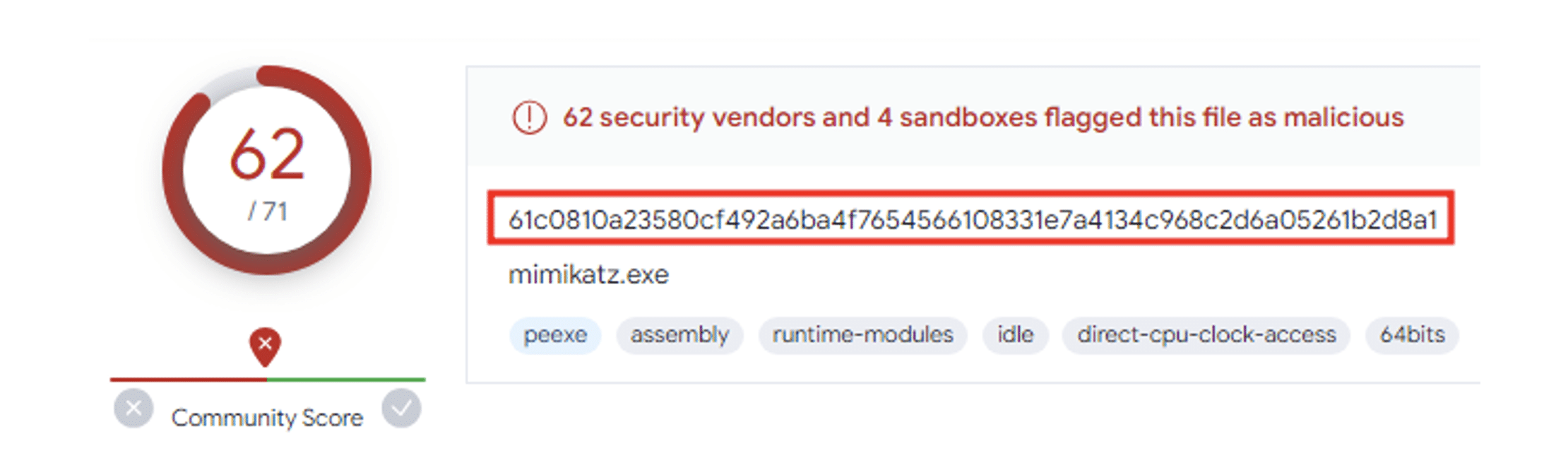Click the Community Score label
1568x451 pixels.
coord(267,418)
